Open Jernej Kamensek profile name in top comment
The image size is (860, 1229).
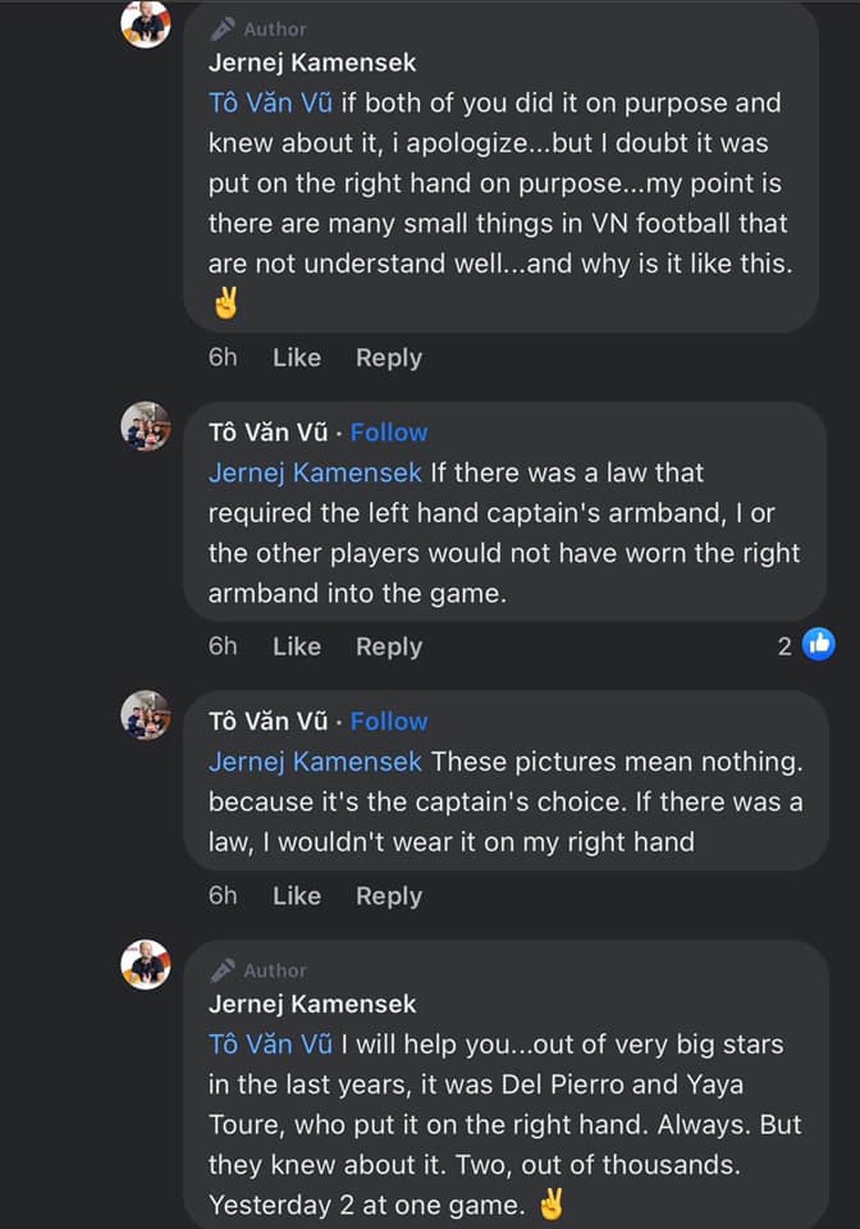coord(312,62)
